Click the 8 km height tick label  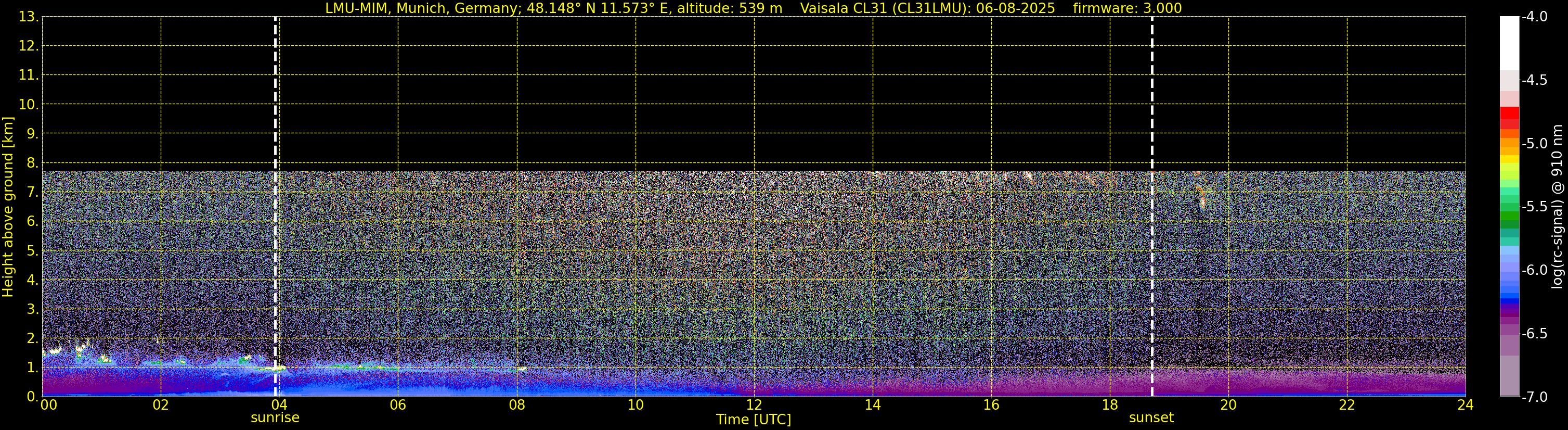31,163
